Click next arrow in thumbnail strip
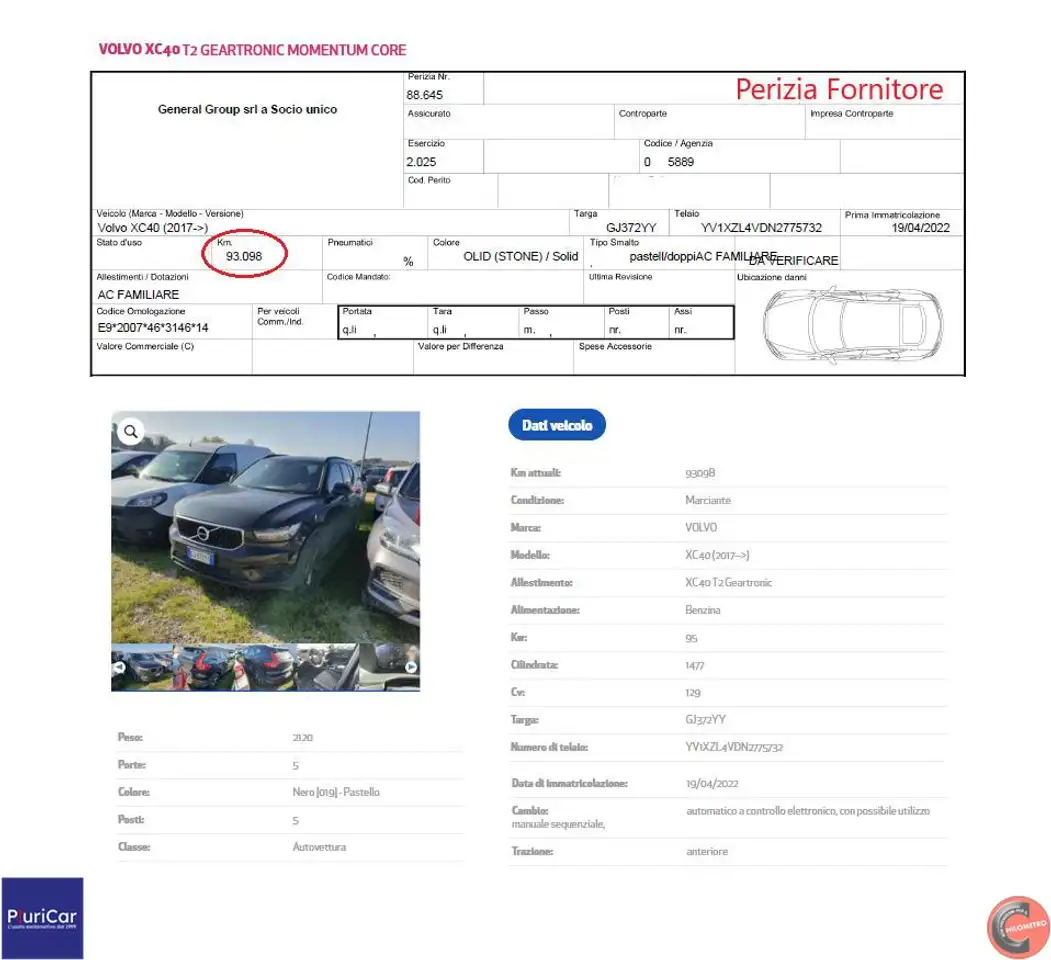The image size is (1051, 960). pyautogui.click(x=411, y=667)
